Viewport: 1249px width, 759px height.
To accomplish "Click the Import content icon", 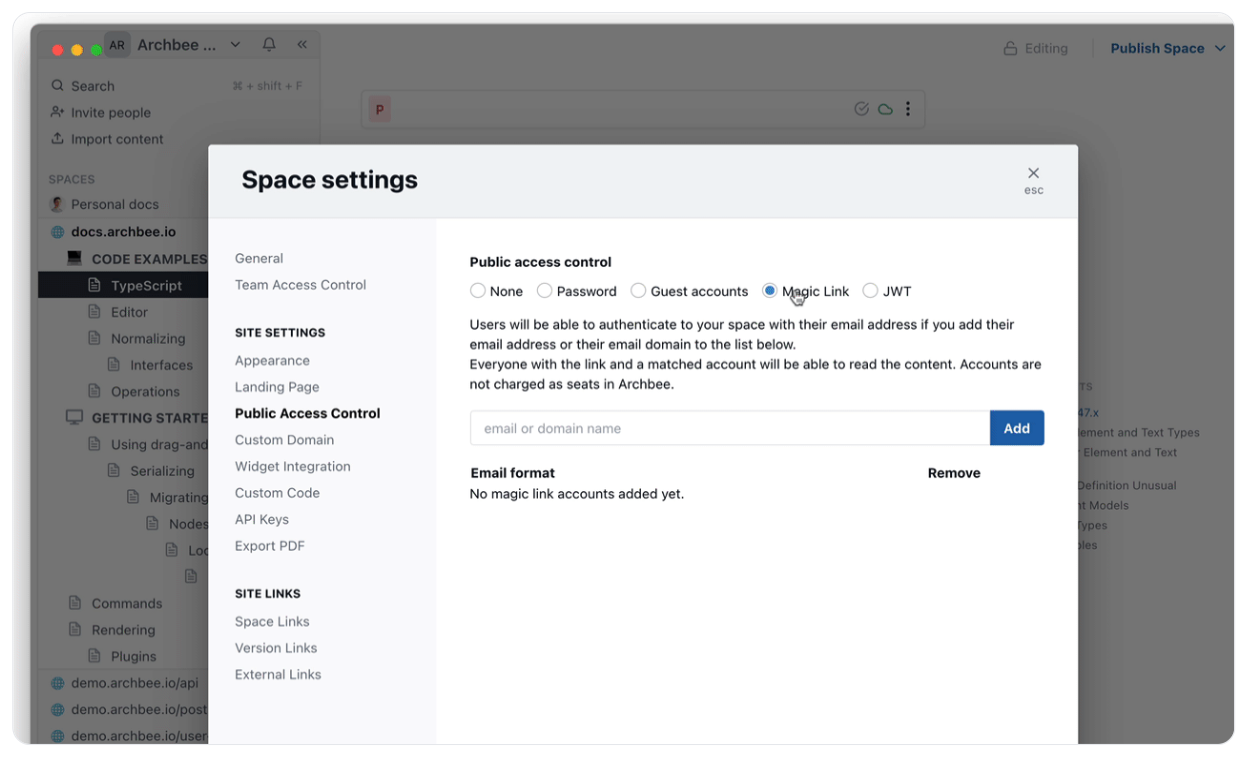I will (x=59, y=138).
